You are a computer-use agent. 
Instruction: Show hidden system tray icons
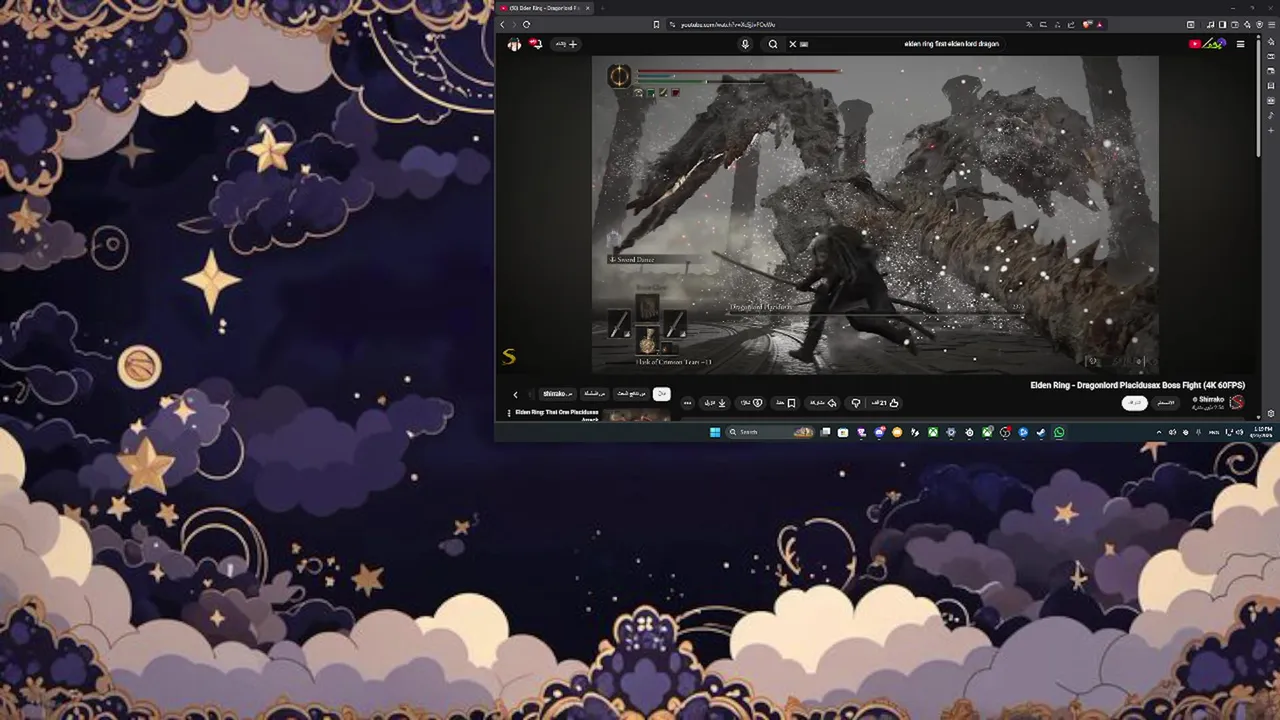(1159, 432)
